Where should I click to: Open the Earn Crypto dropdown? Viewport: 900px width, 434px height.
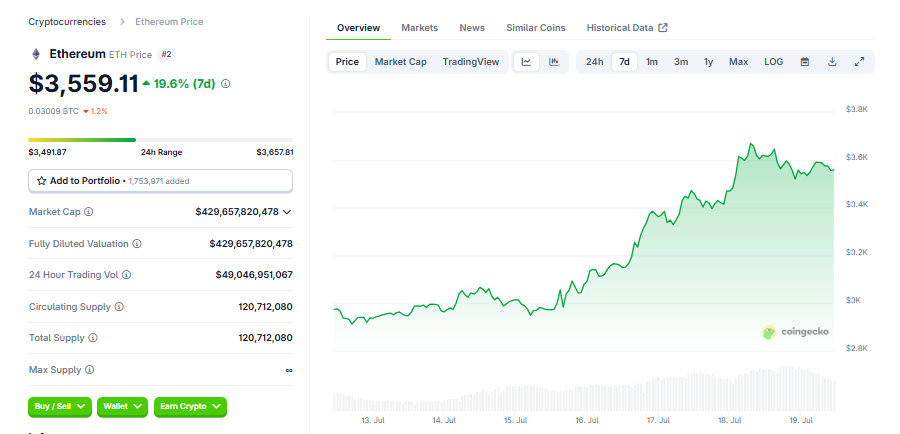[x=191, y=406]
